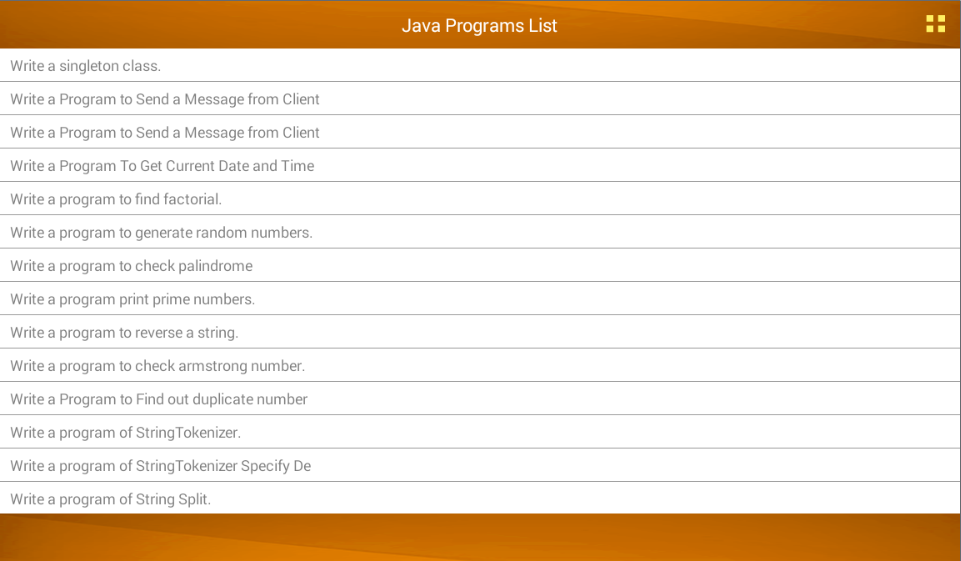This screenshot has height=561, width=961.
Task: Open 'Write a program of StringTokenizer.' item
Action: coord(480,432)
